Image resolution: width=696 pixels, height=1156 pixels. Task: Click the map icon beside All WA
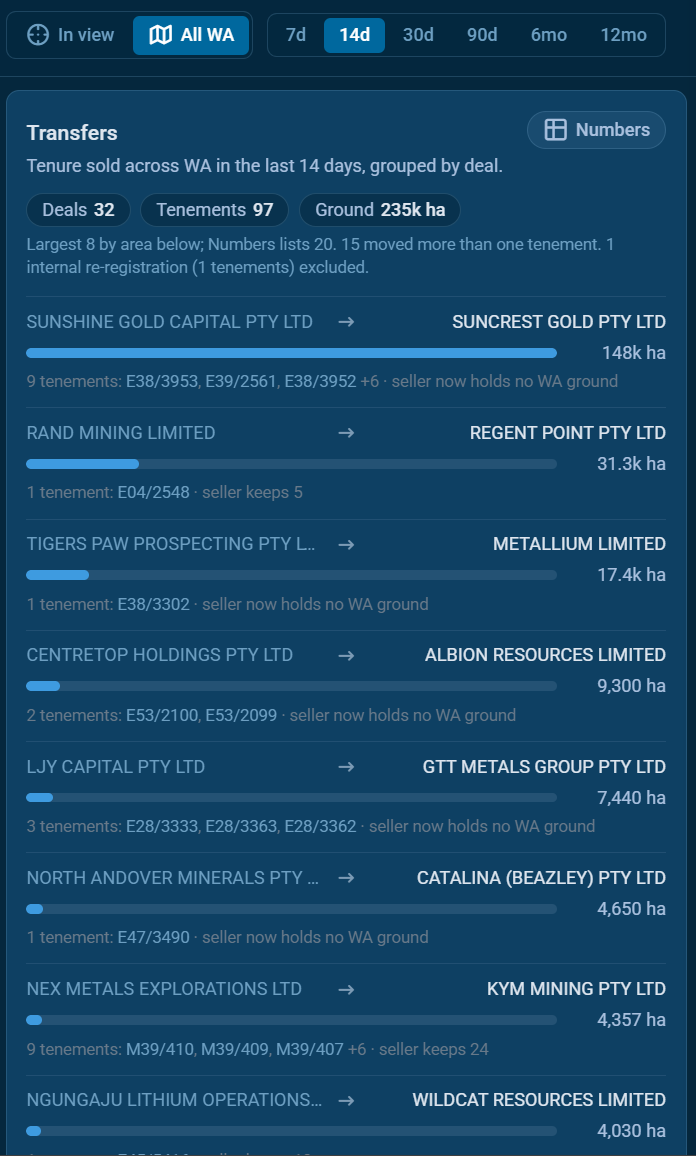[160, 35]
